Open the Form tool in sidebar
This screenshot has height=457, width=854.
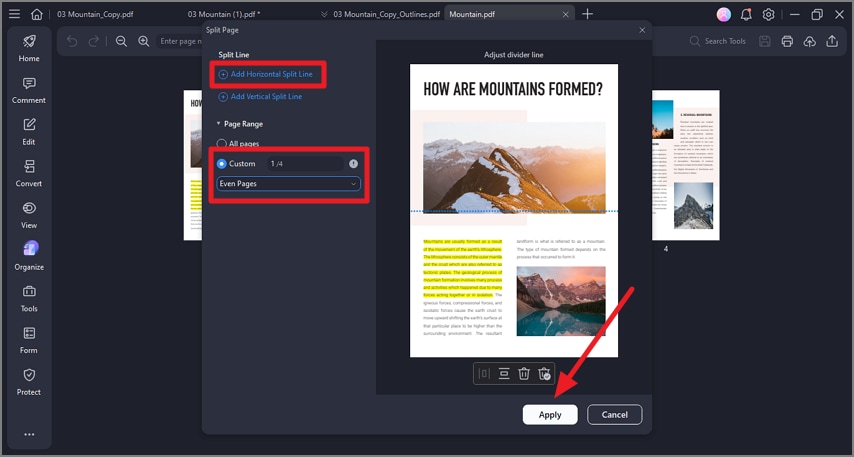coord(29,340)
